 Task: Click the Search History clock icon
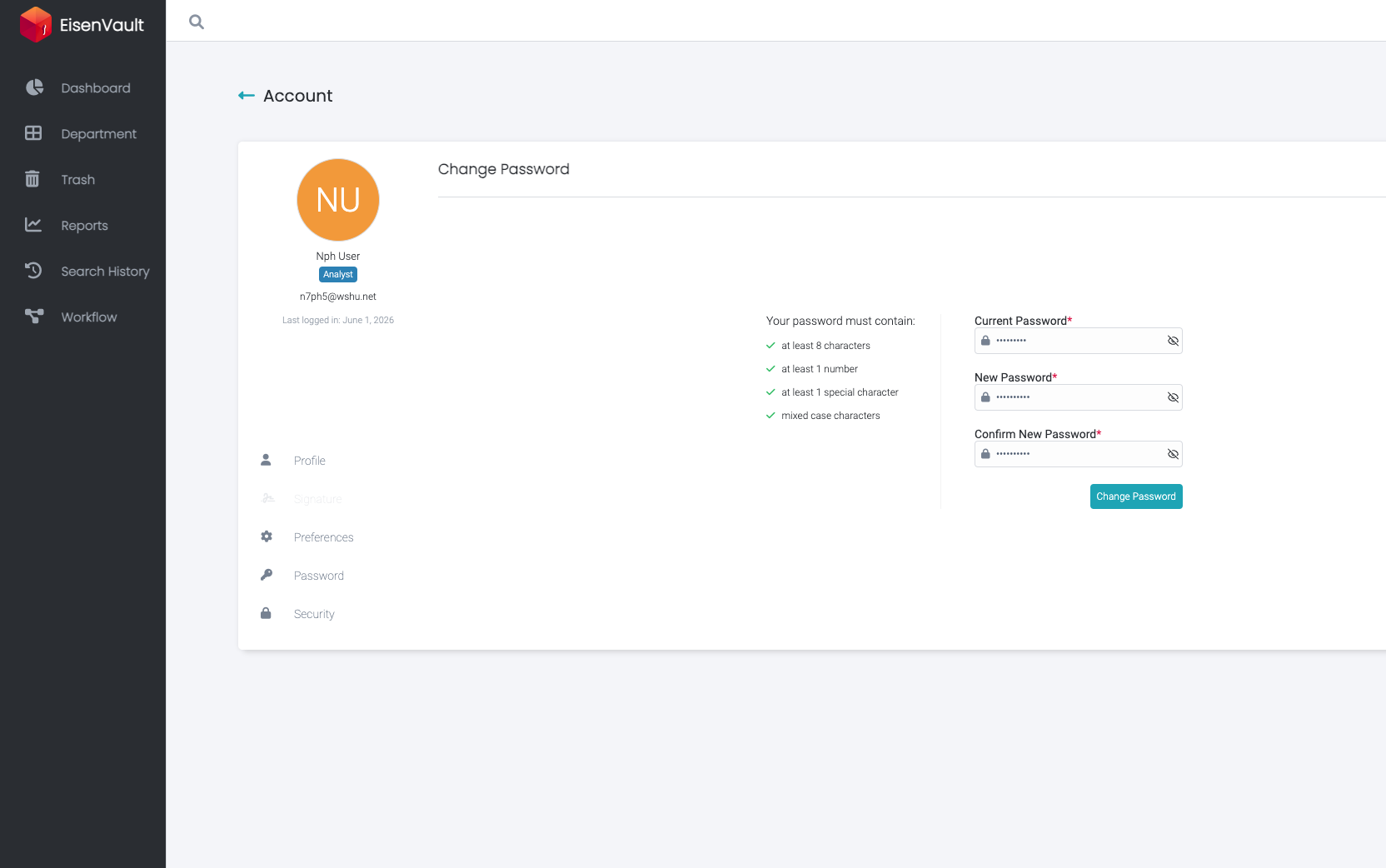[x=33, y=271]
